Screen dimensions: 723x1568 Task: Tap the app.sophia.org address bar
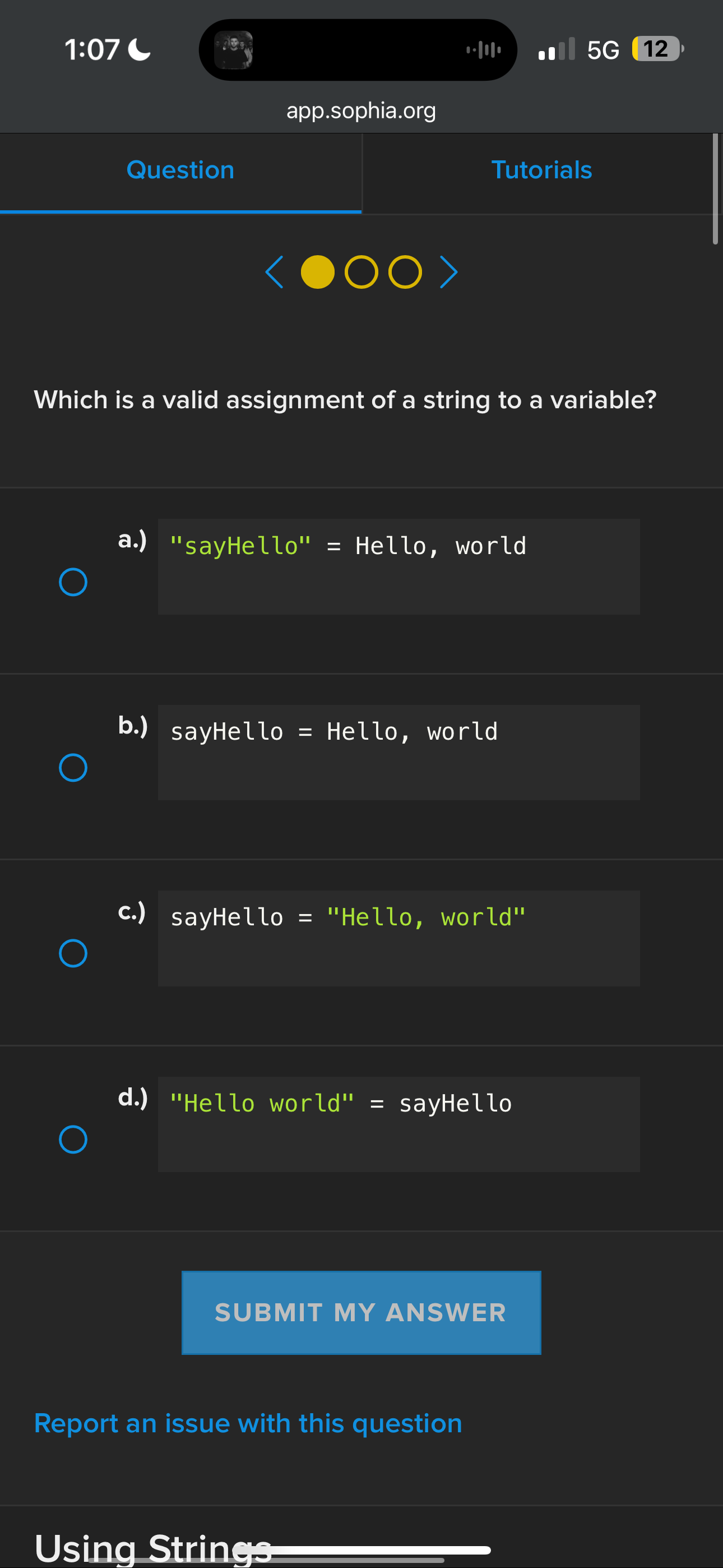pos(361,111)
